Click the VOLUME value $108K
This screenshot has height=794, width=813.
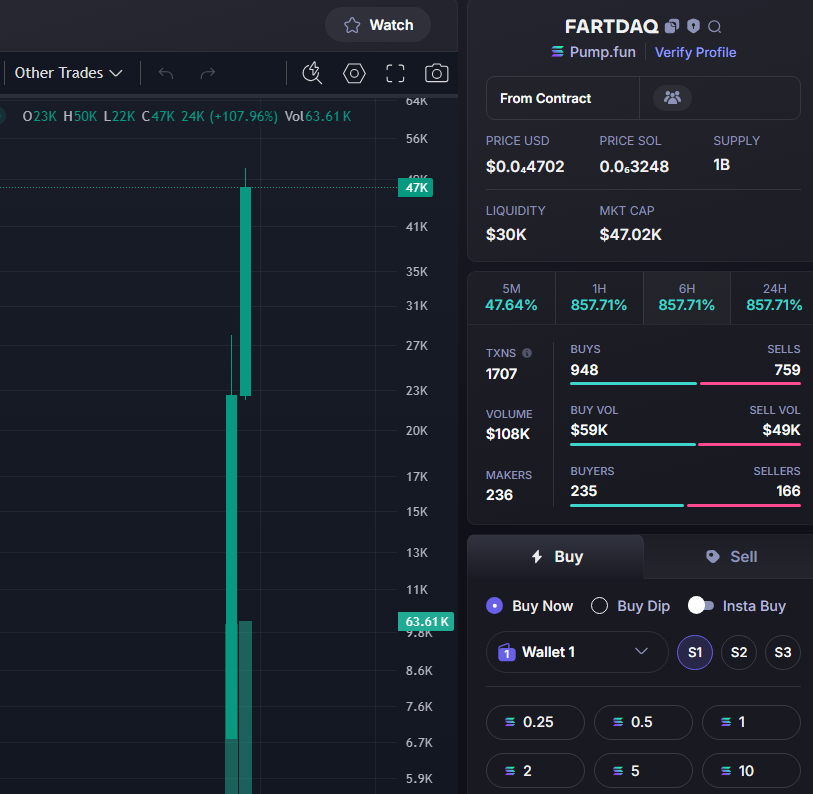pyautogui.click(x=508, y=434)
